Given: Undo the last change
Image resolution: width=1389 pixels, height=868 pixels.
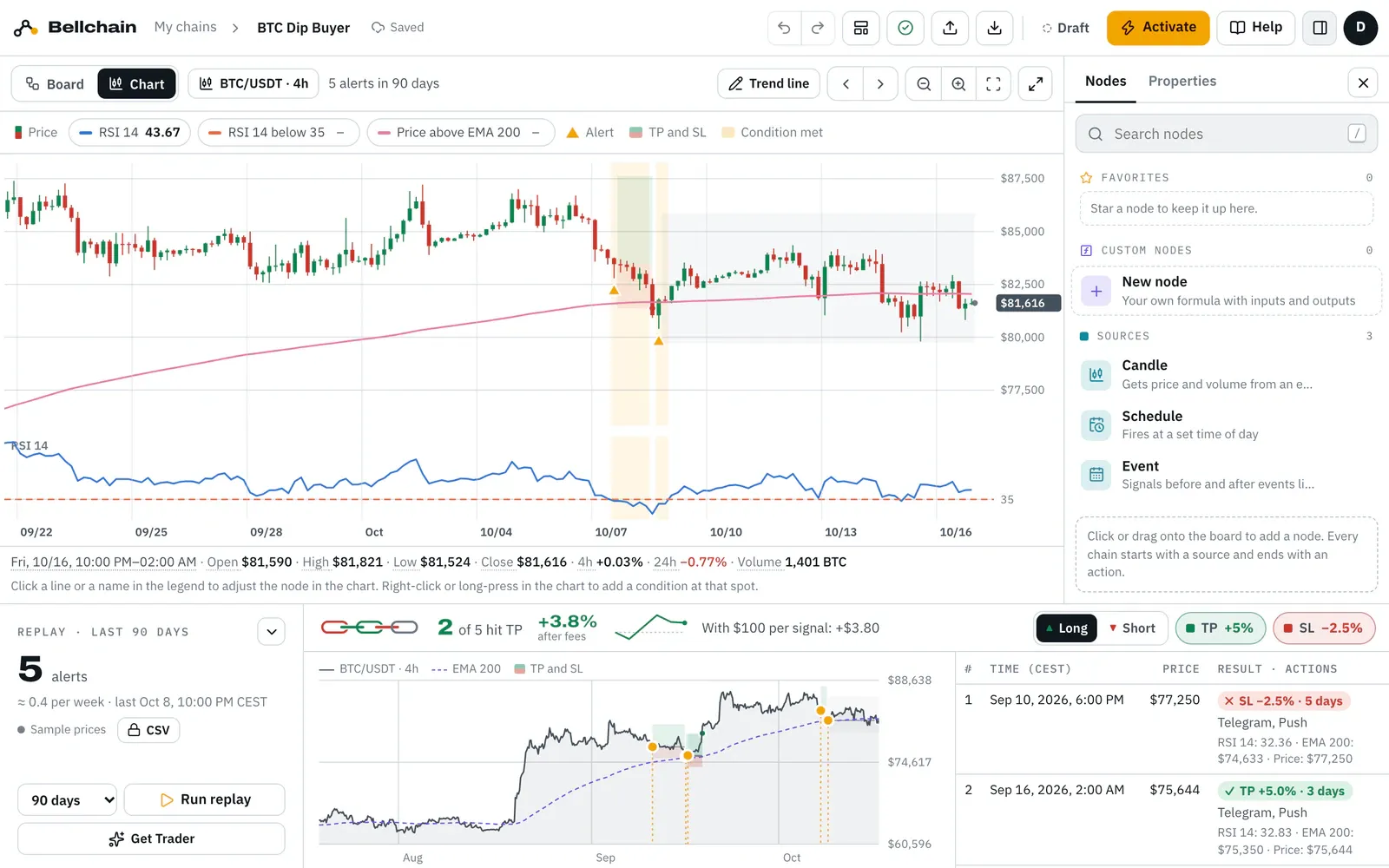Looking at the screenshot, I should tap(784, 28).
